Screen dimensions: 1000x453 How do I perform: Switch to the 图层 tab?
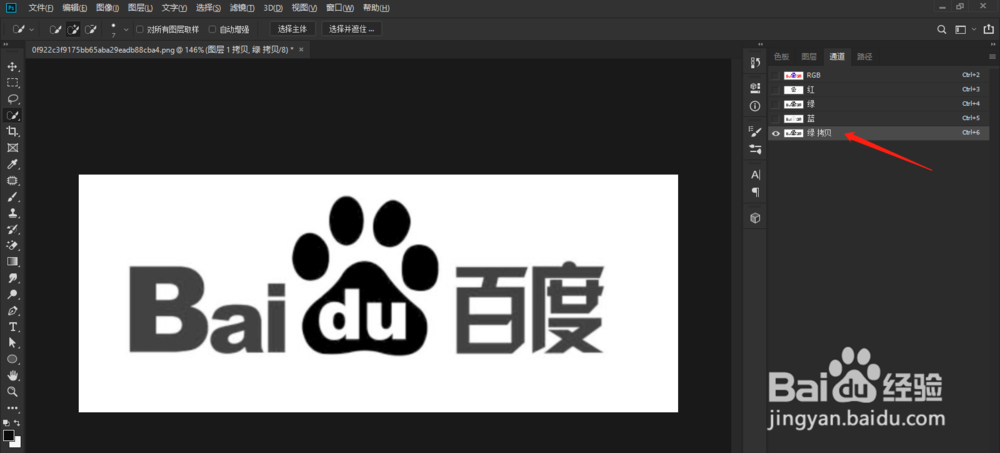809,57
